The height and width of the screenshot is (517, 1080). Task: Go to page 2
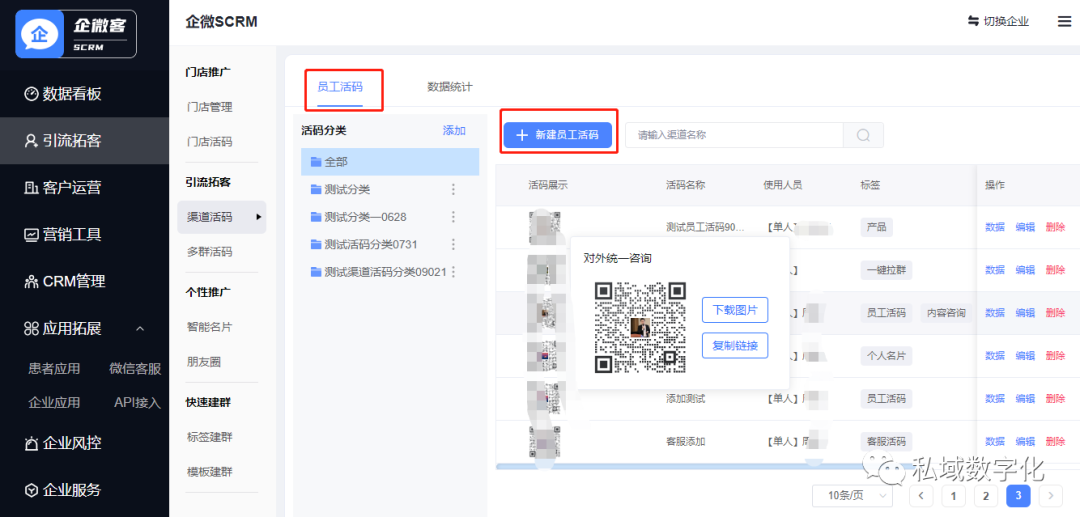point(986,496)
